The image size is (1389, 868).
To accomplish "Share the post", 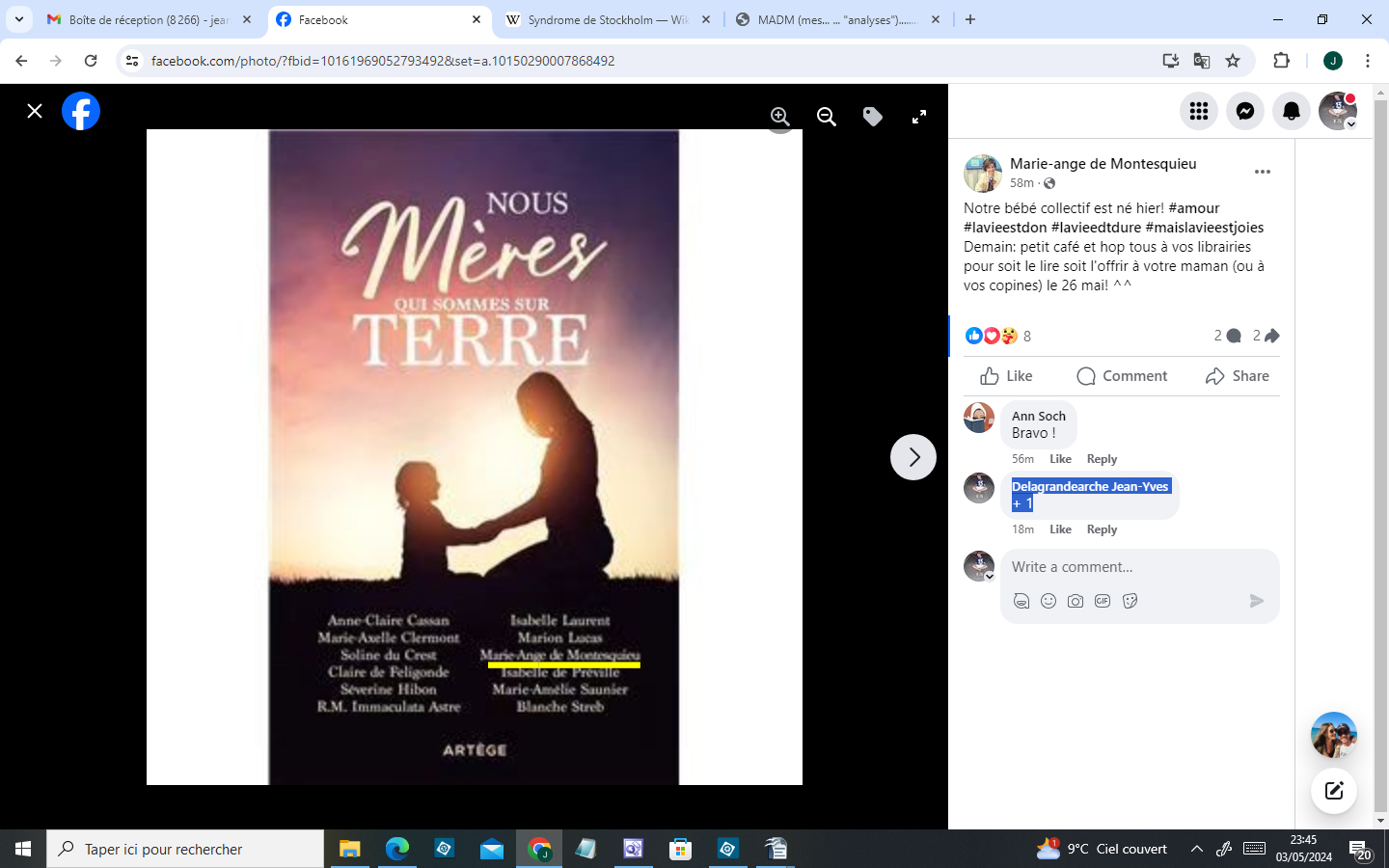I will click(x=1238, y=376).
